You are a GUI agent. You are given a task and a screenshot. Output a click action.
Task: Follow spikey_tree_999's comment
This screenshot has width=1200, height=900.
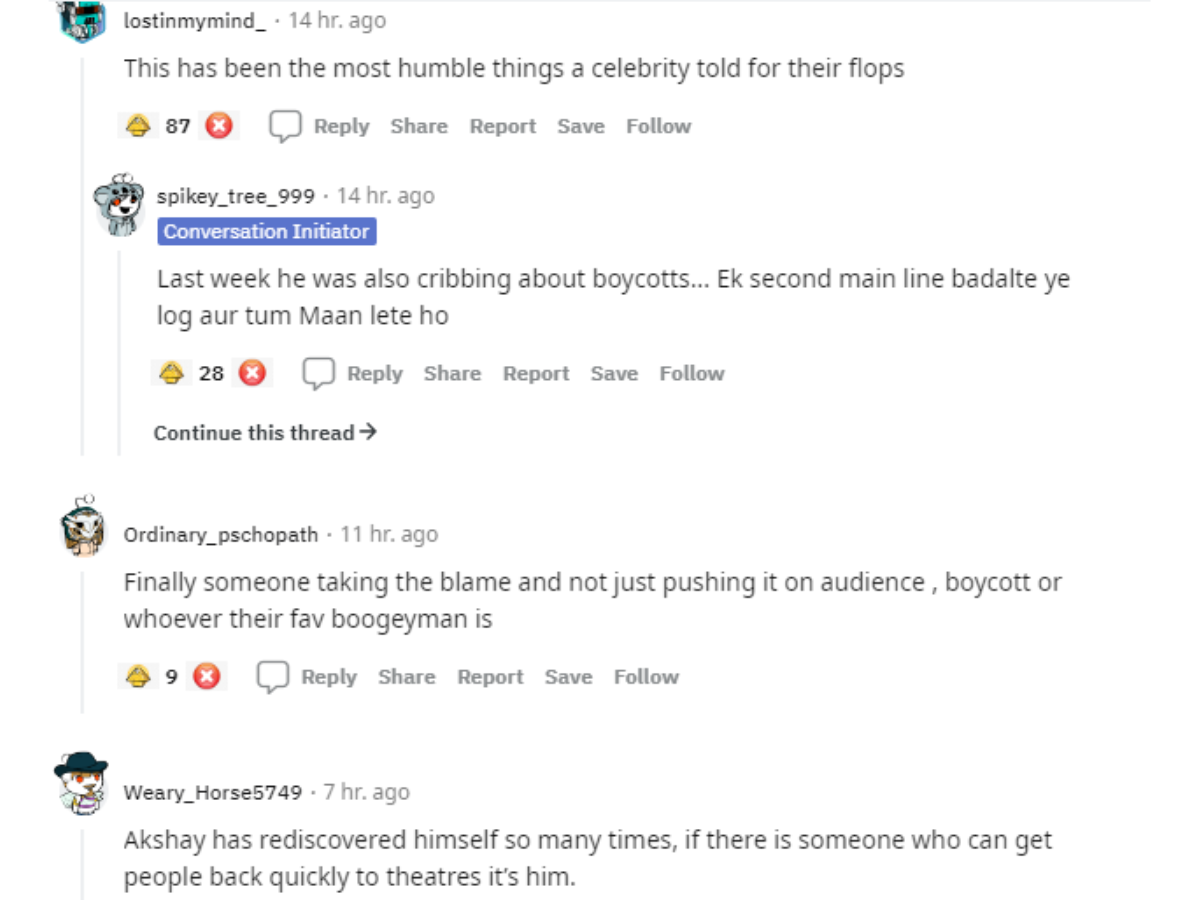[x=691, y=373]
